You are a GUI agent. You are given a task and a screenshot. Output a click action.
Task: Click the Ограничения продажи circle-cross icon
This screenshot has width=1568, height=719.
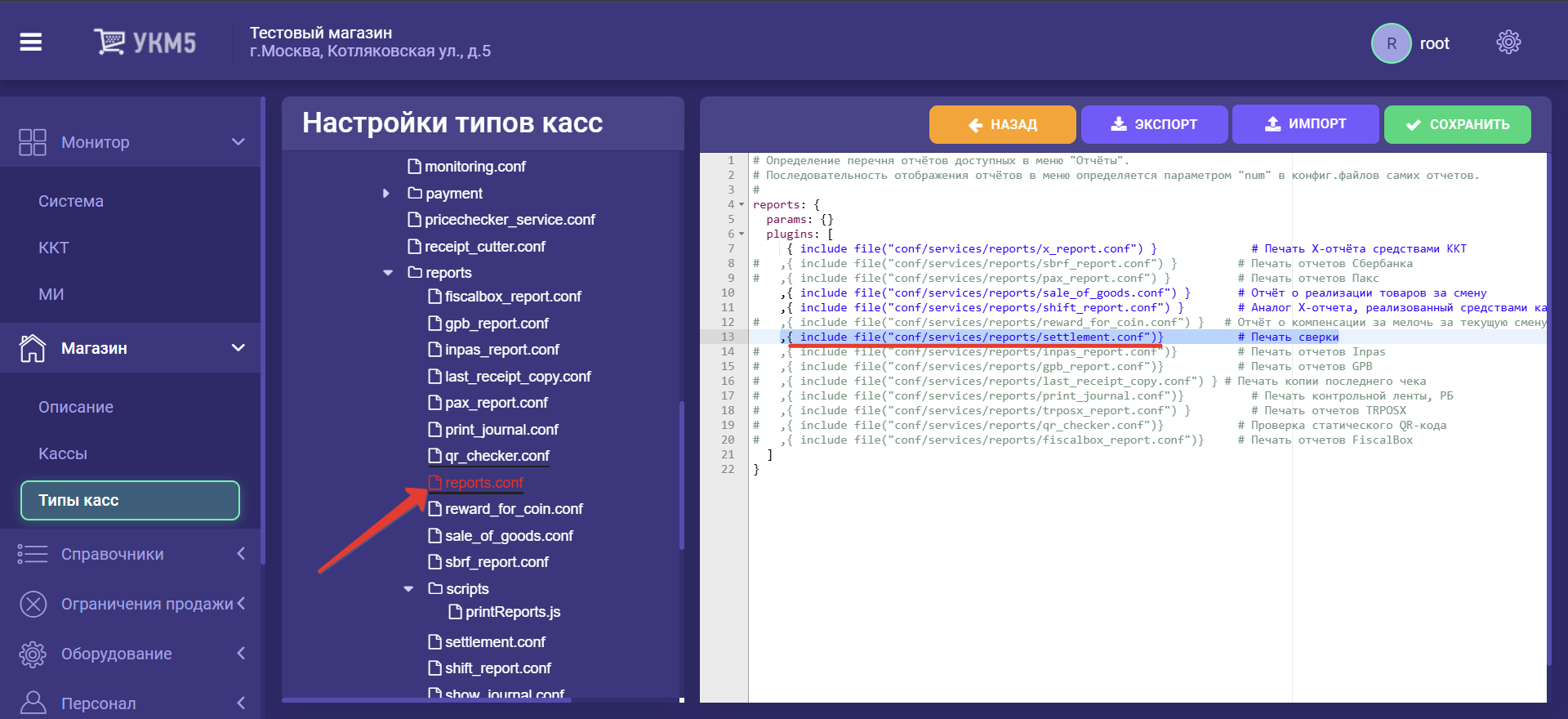tap(33, 604)
